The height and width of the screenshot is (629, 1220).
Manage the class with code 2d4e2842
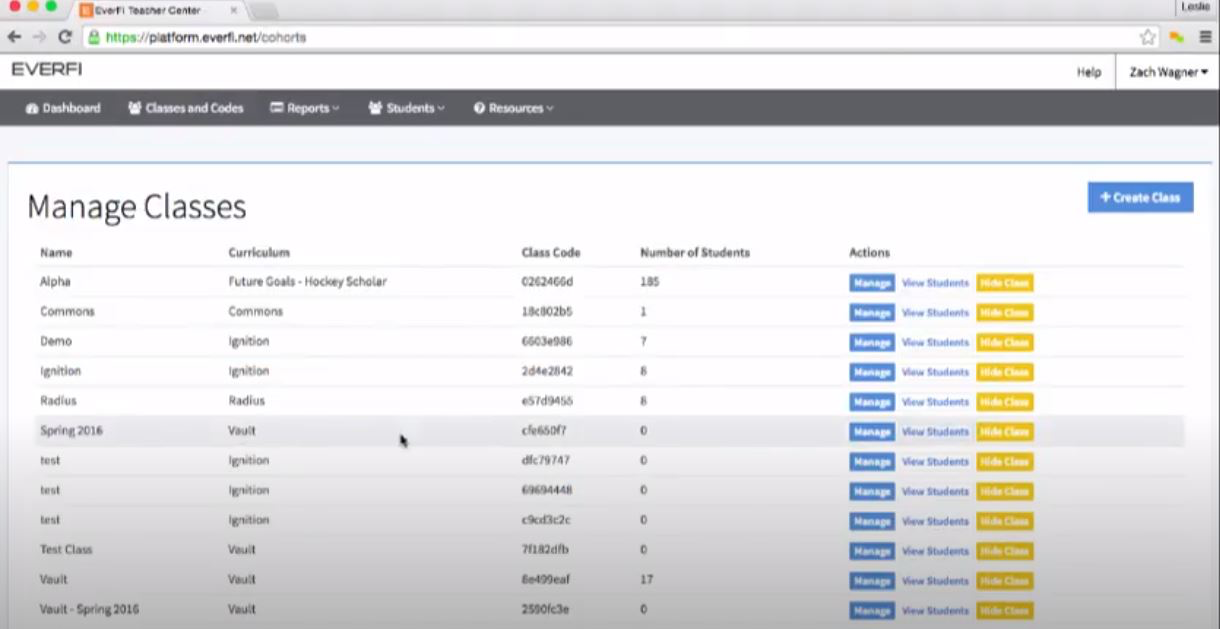pos(872,372)
